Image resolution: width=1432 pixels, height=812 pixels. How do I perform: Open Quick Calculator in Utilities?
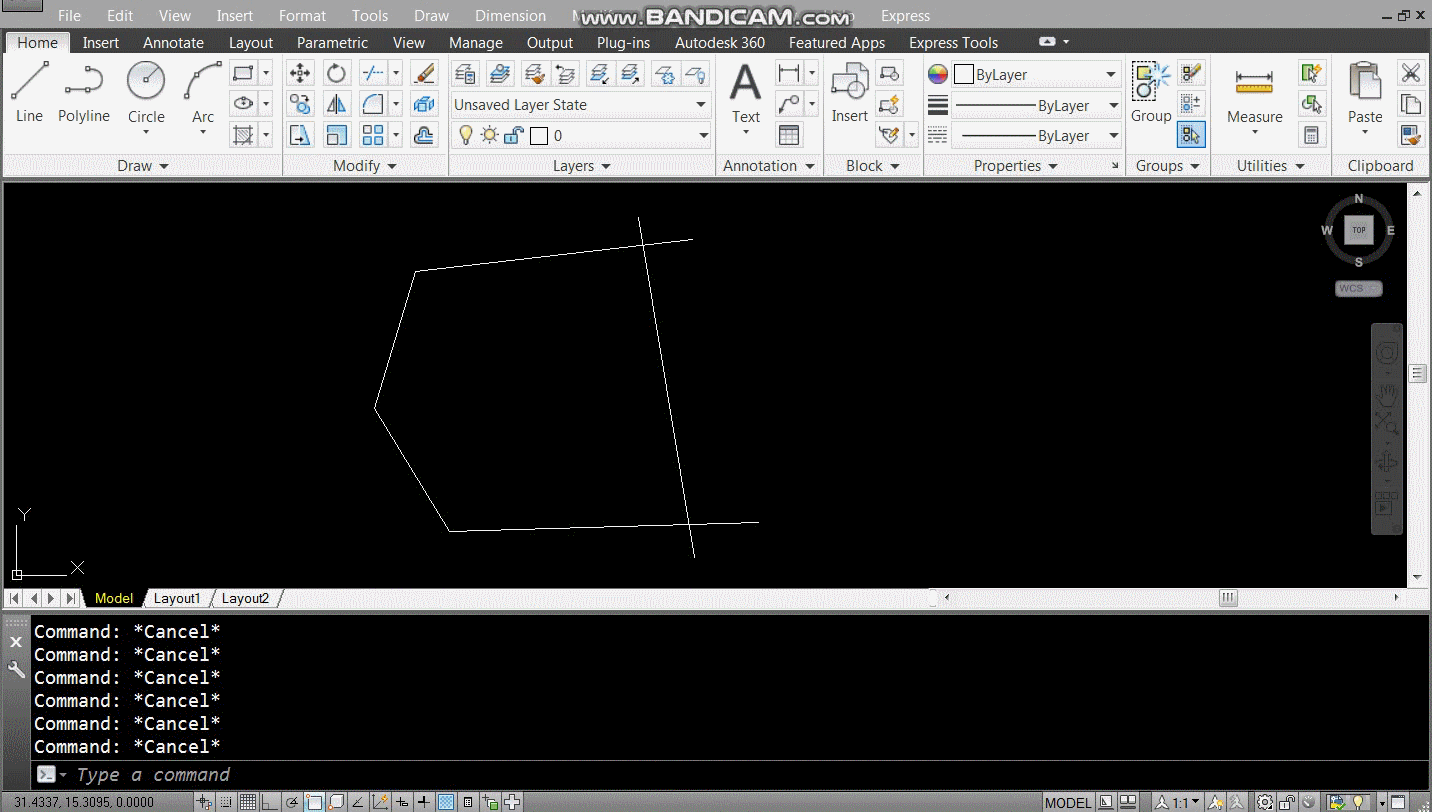tap(1312, 134)
